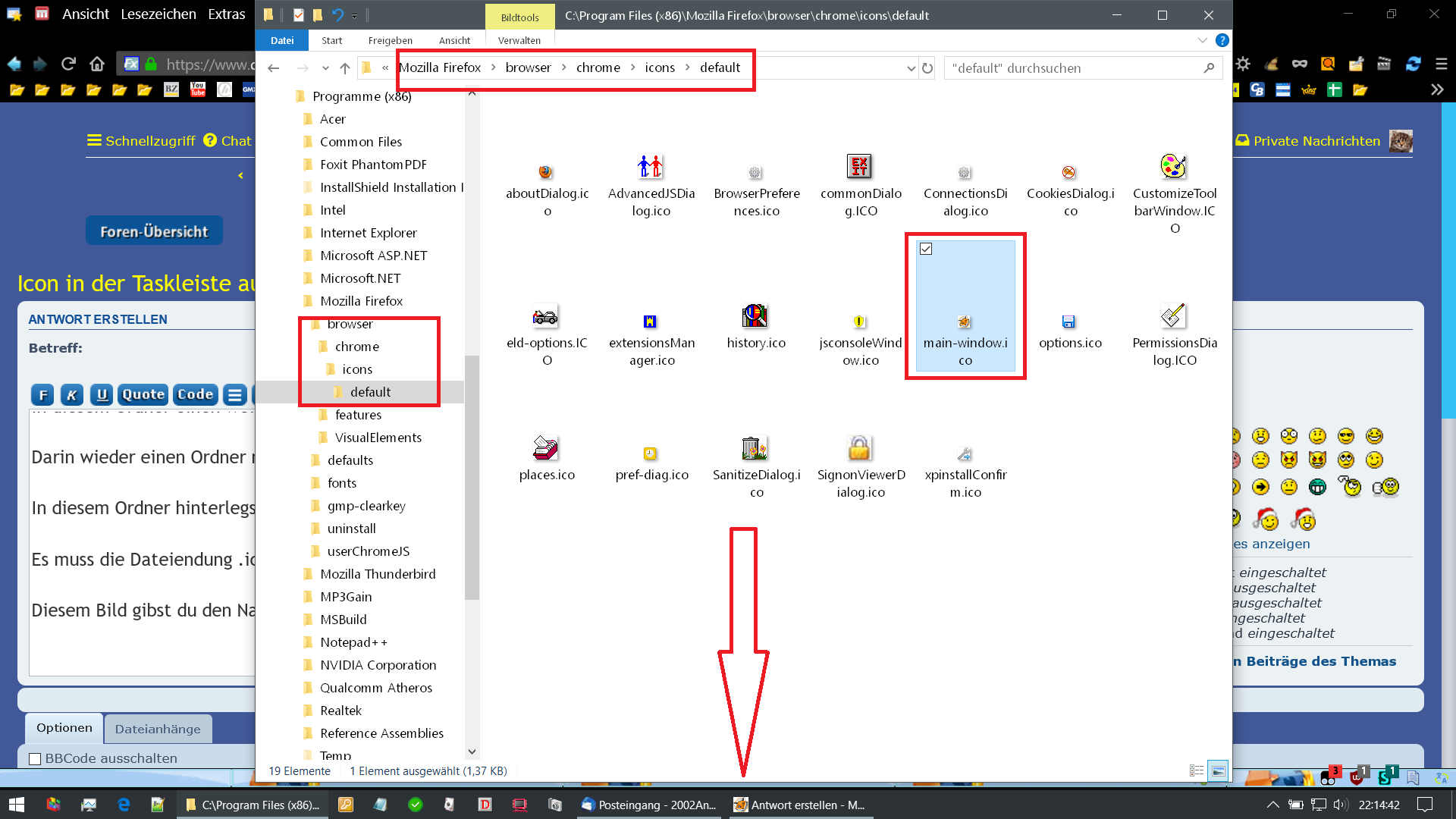The image size is (1456, 819).
Task: Click the SignonViewerDialog.ico padlock icon
Action: tap(859, 448)
